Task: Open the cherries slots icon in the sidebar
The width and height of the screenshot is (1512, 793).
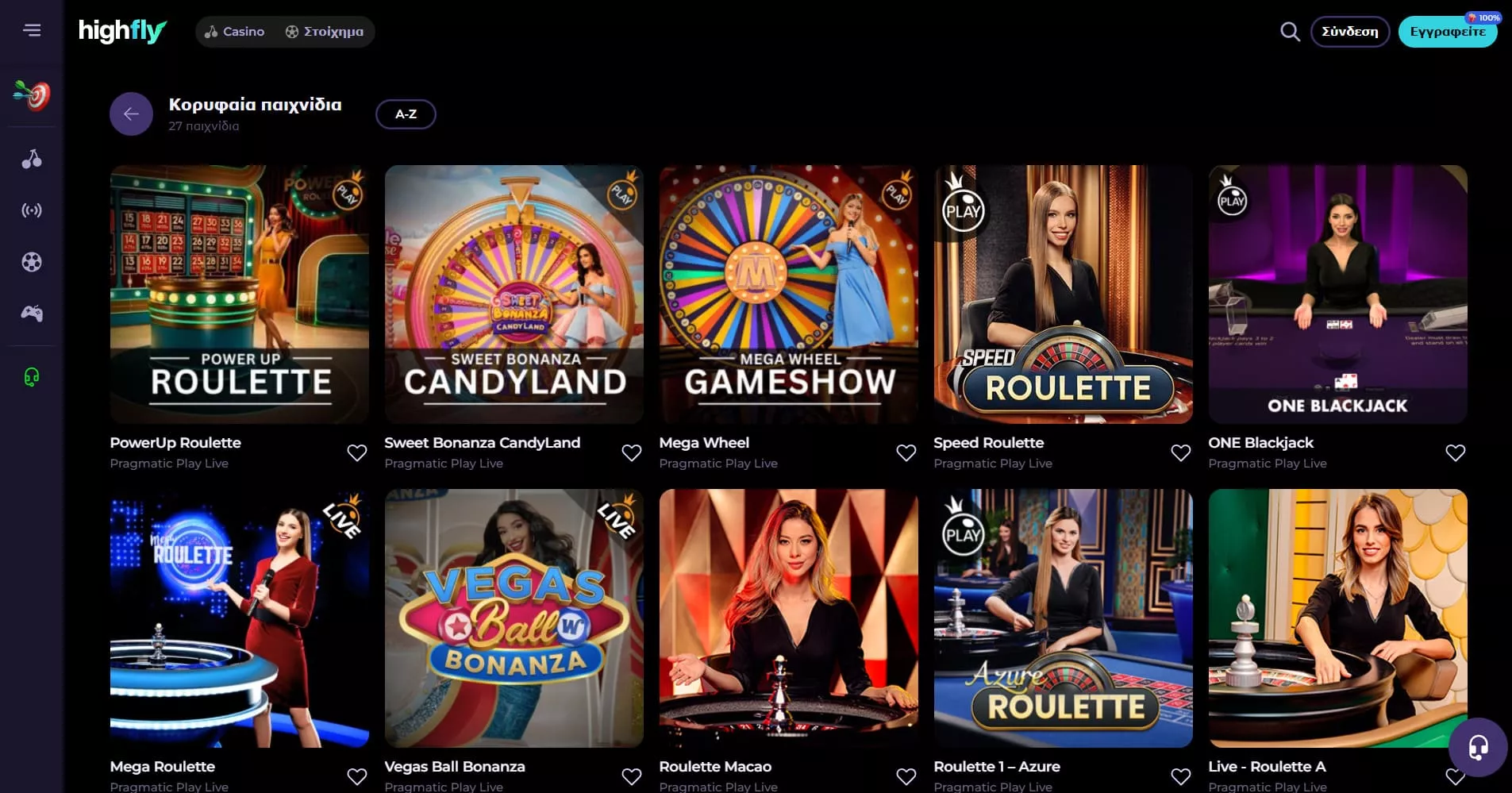Action: point(32,159)
